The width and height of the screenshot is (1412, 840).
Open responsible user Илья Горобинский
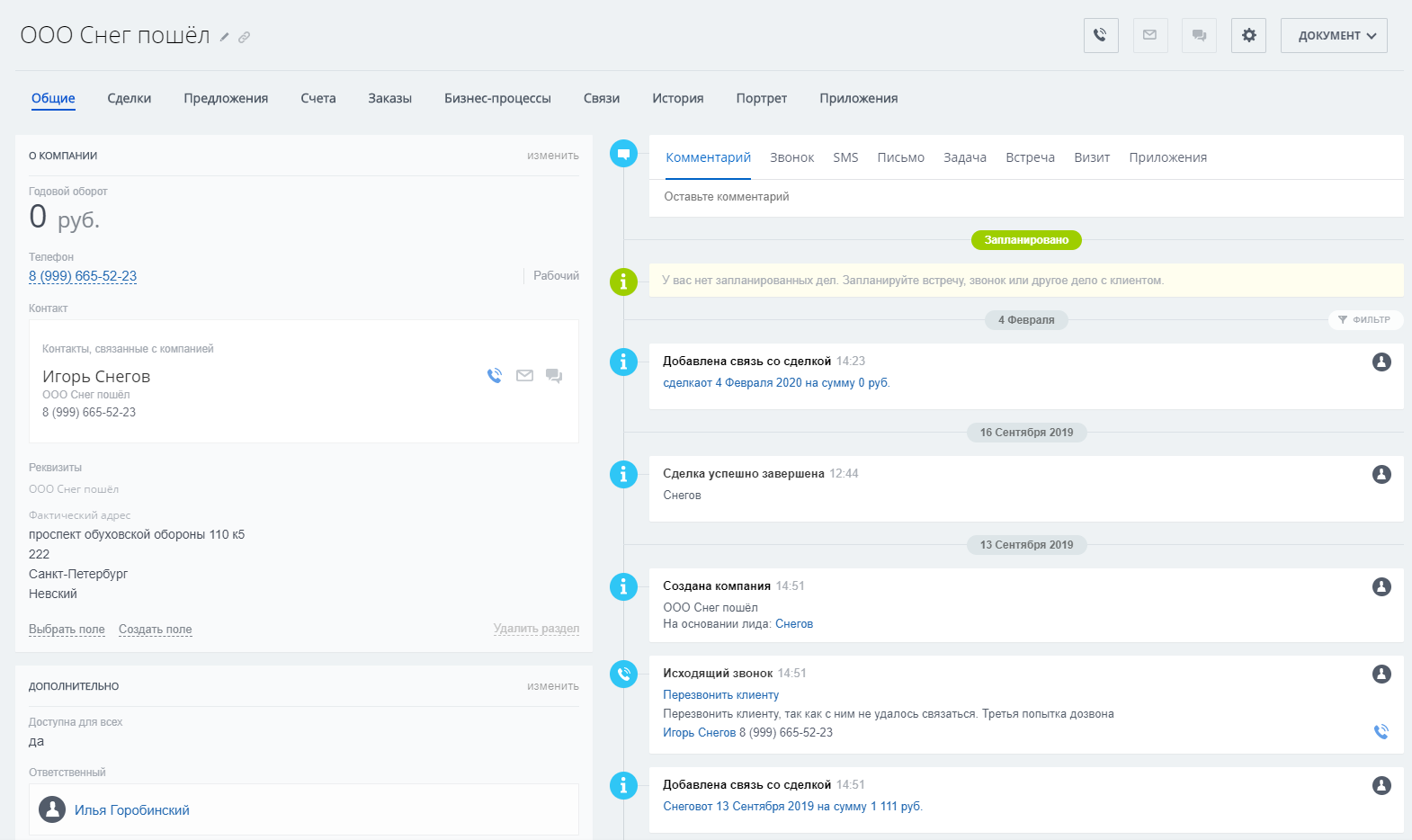[131, 810]
